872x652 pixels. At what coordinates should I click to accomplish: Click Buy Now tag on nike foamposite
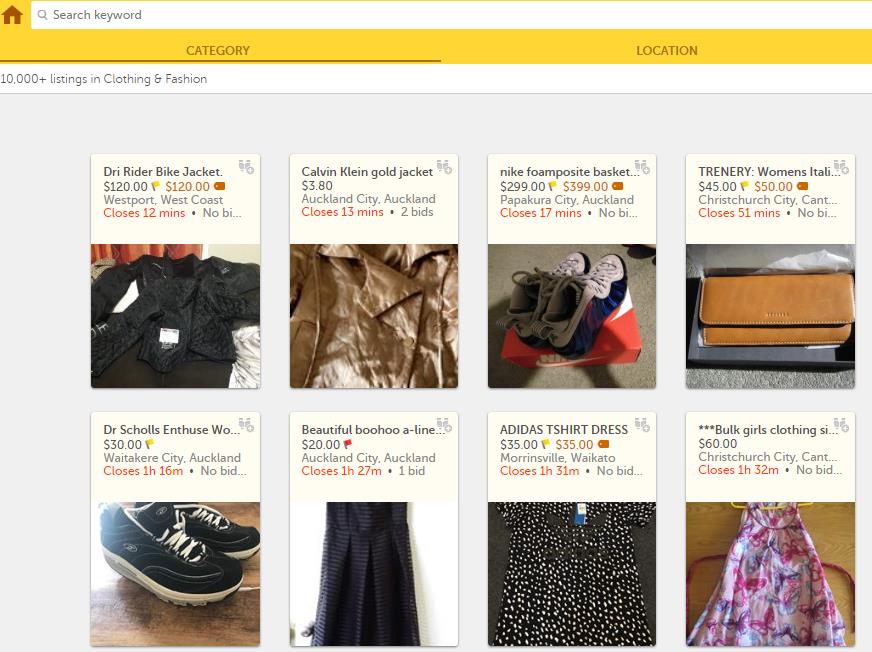click(x=617, y=186)
